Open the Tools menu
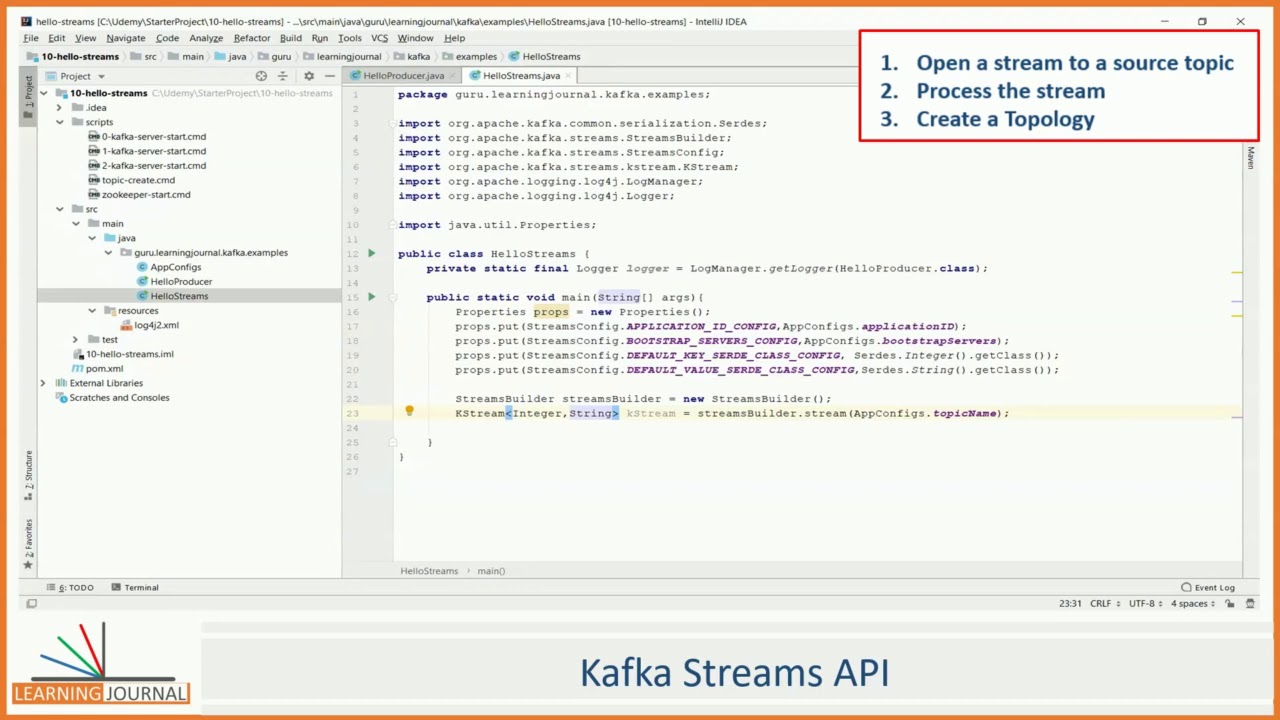 (x=350, y=38)
